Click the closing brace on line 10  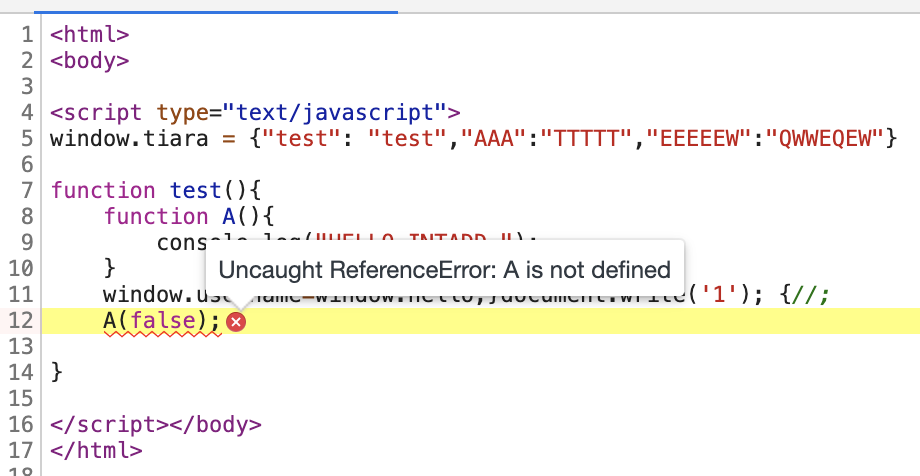(x=110, y=269)
